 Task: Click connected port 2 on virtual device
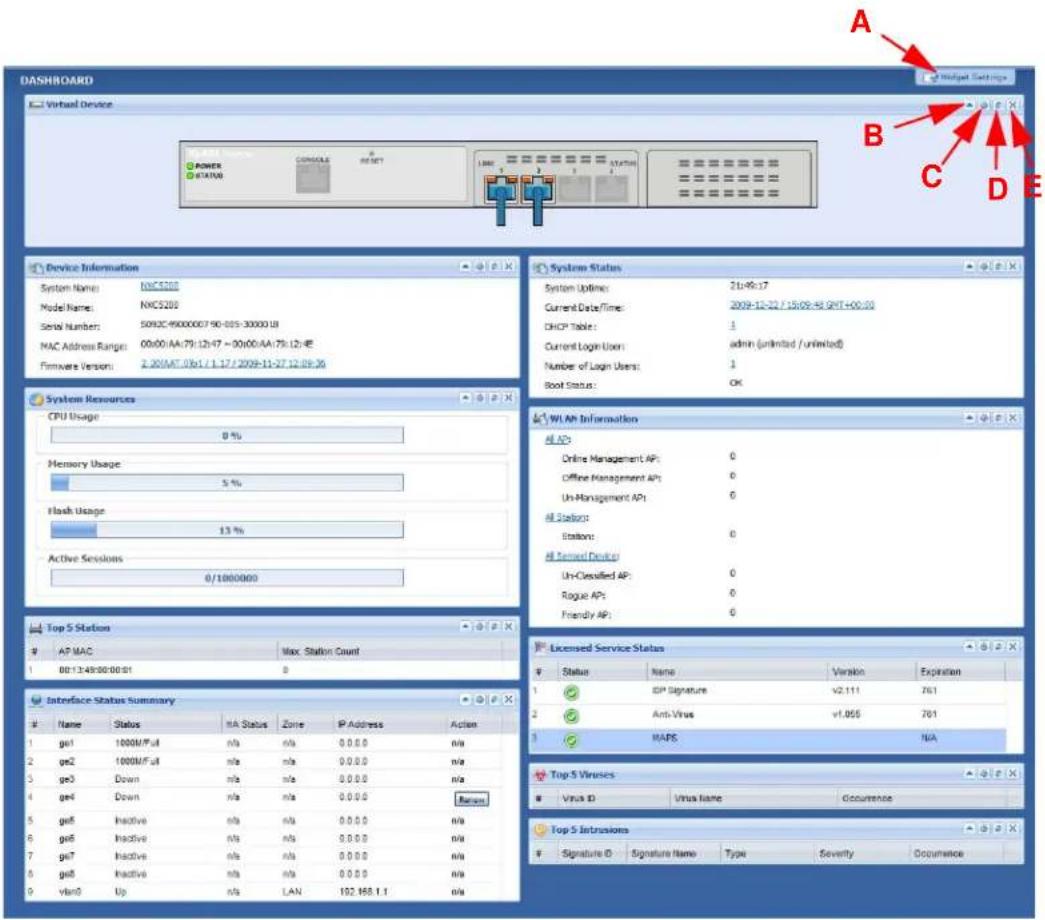click(x=538, y=190)
